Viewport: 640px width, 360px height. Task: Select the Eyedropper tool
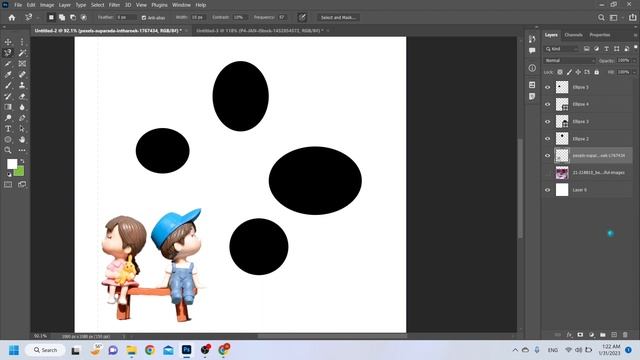click(x=8, y=74)
